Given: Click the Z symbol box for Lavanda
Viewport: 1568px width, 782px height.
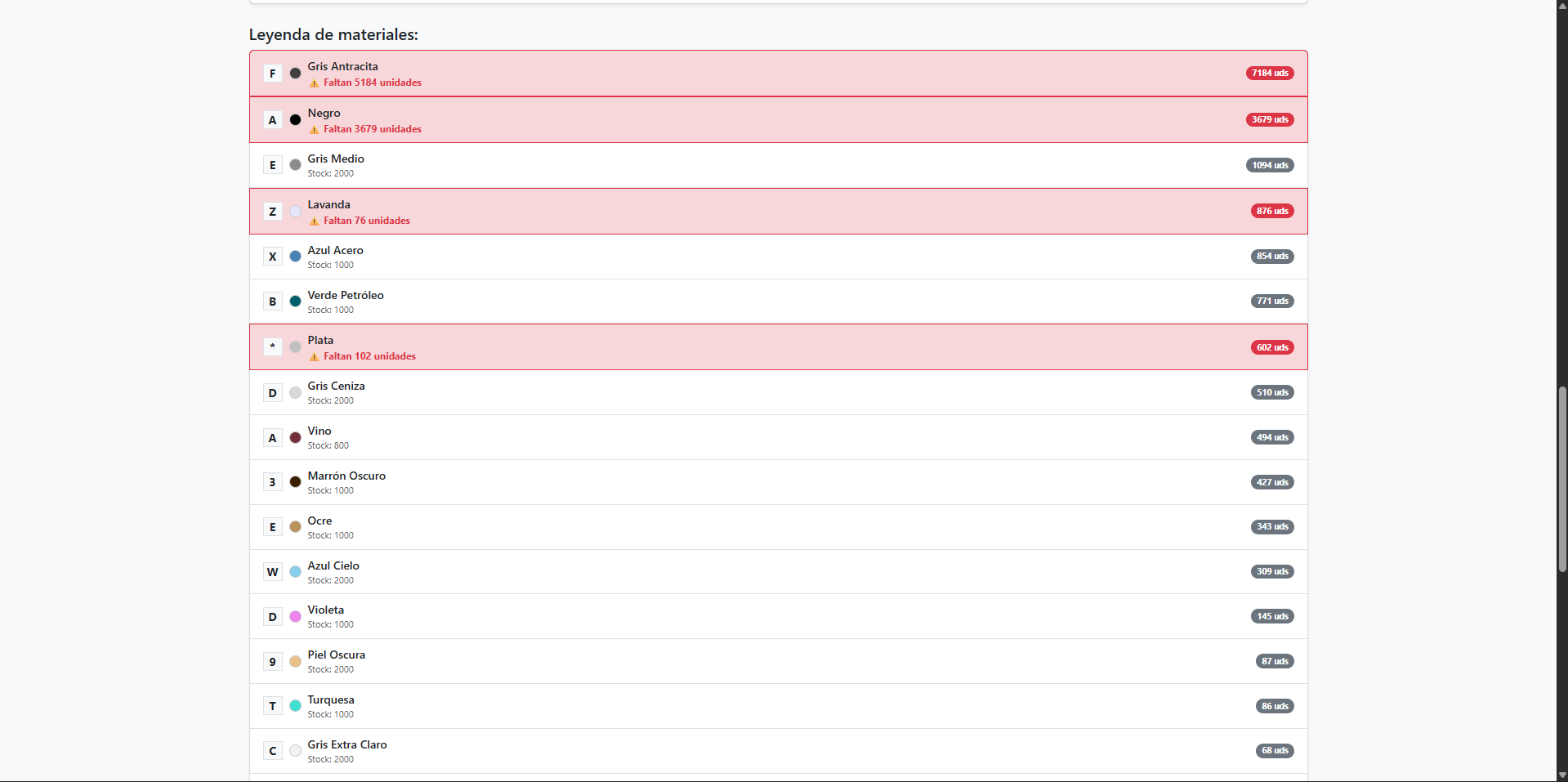Looking at the screenshot, I should click(x=273, y=212).
